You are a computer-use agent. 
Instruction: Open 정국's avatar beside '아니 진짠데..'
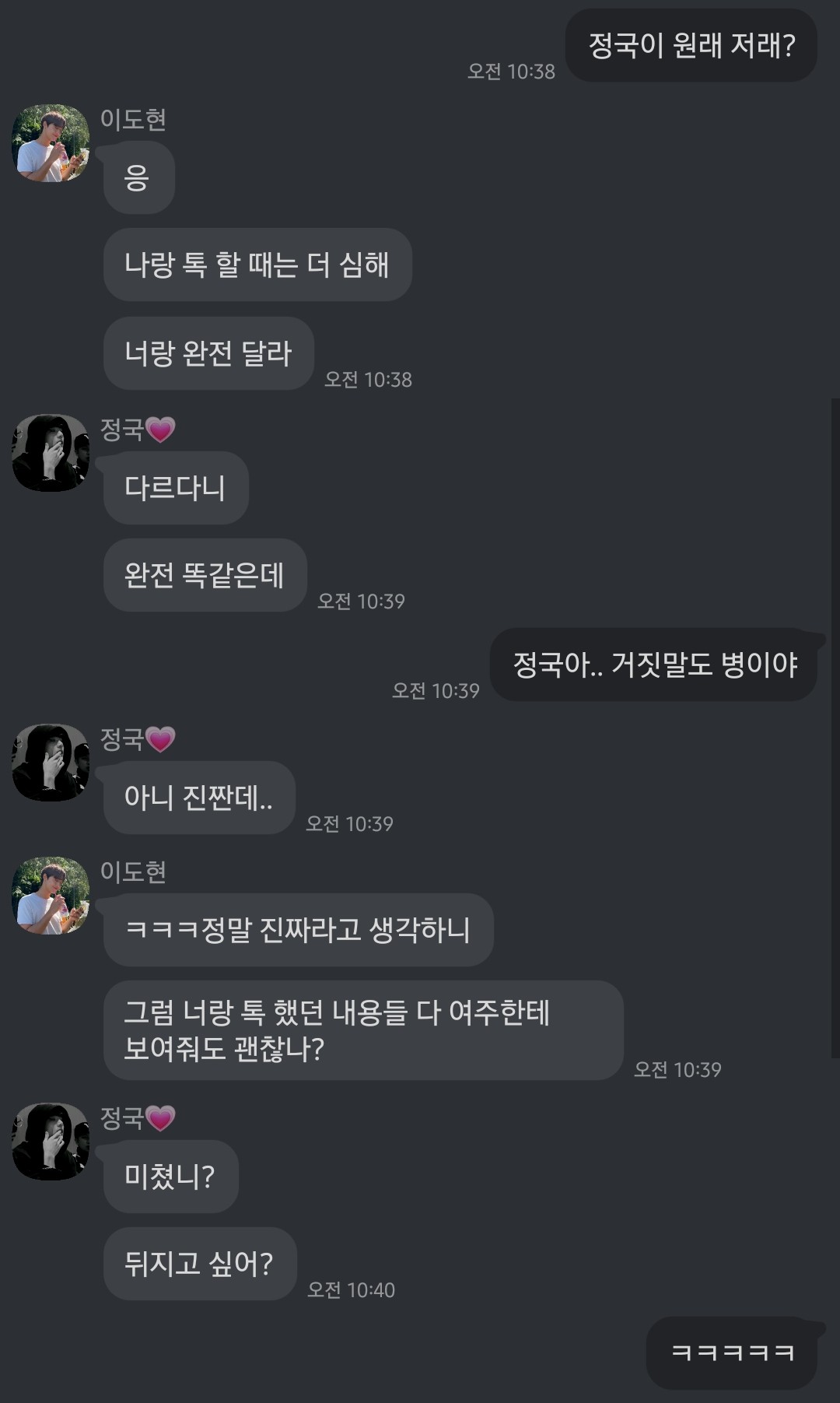[51, 763]
